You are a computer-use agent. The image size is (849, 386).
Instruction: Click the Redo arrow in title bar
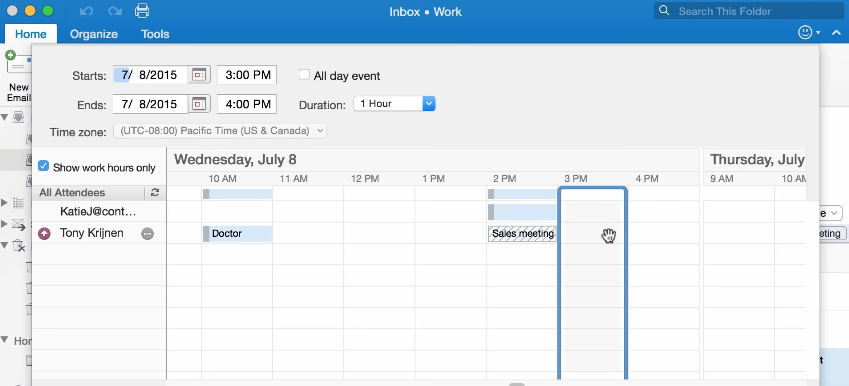(x=114, y=11)
